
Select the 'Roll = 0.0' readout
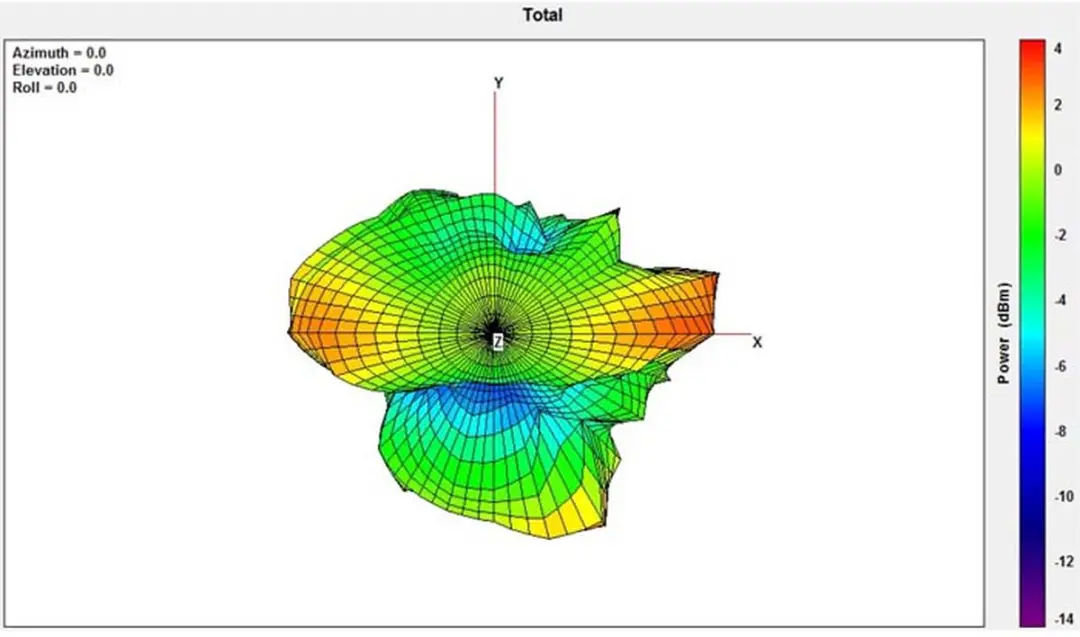[x=45, y=87]
